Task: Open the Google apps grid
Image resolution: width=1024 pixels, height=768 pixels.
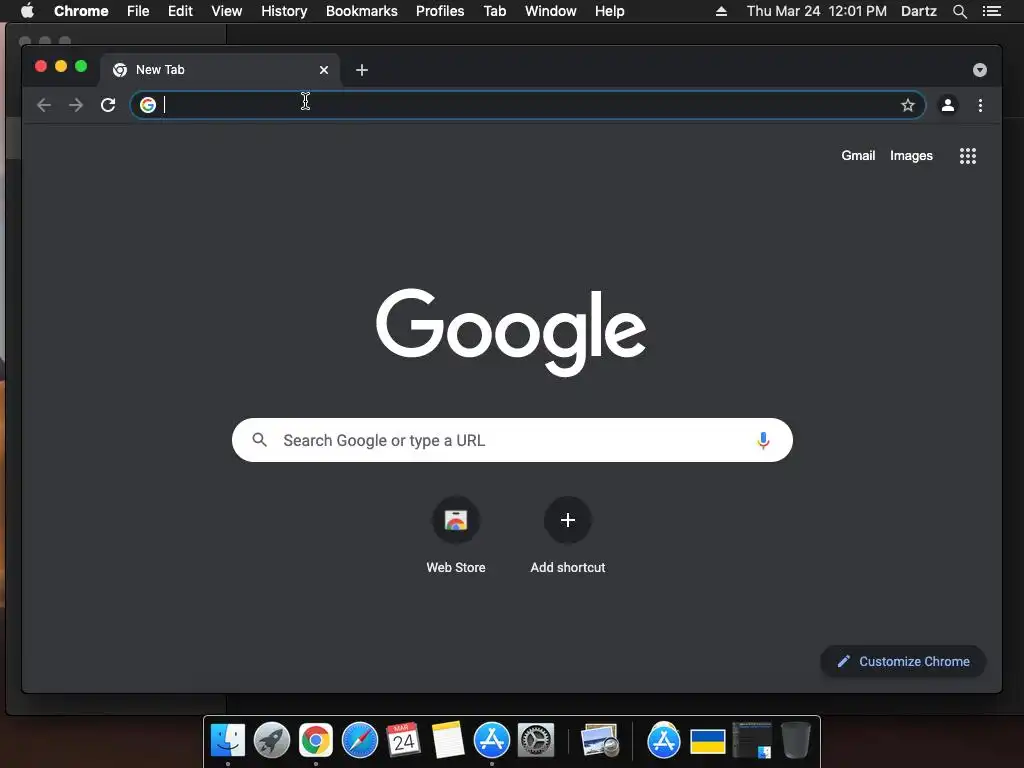Action: 968,155
